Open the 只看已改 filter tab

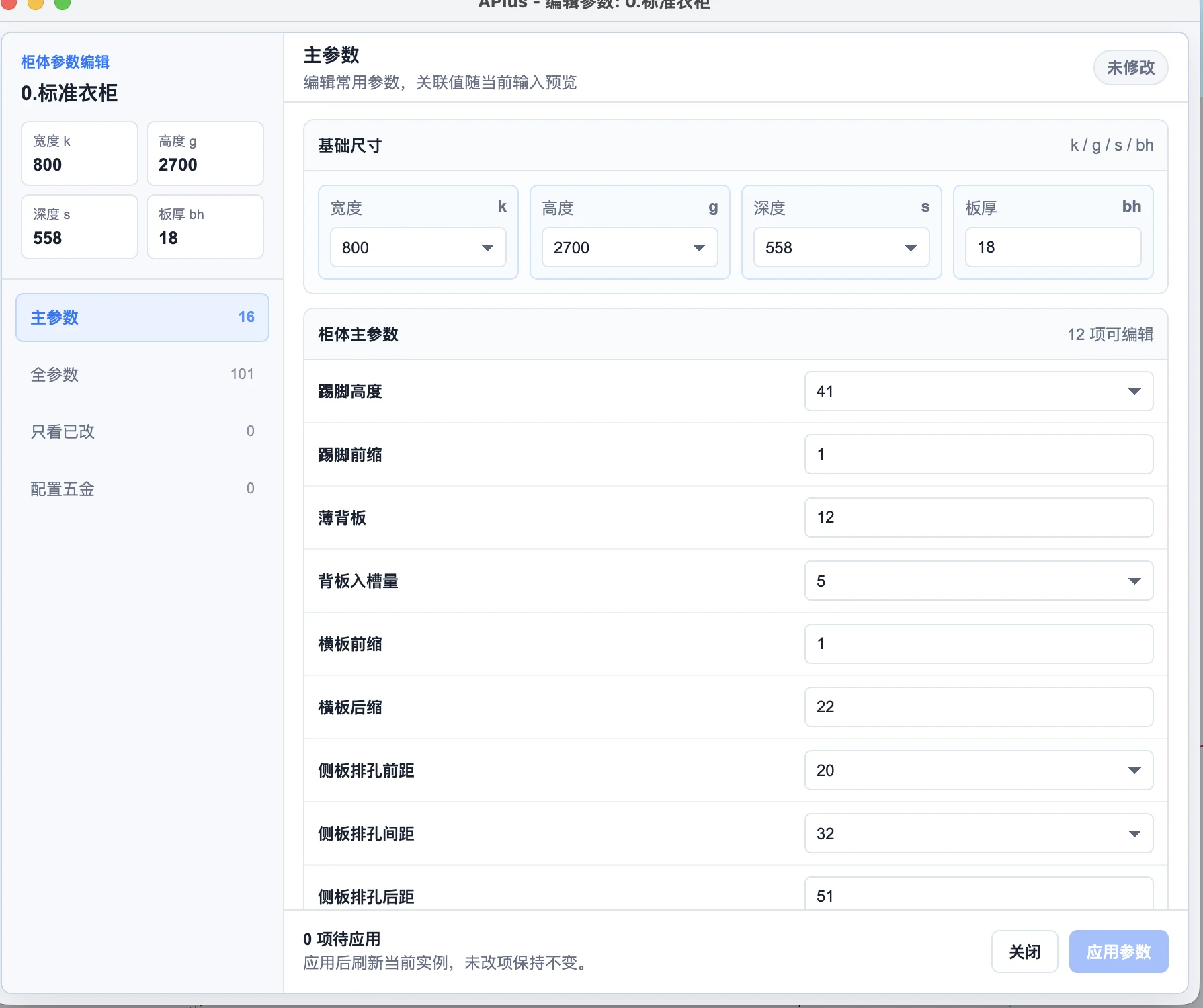[142, 431]
